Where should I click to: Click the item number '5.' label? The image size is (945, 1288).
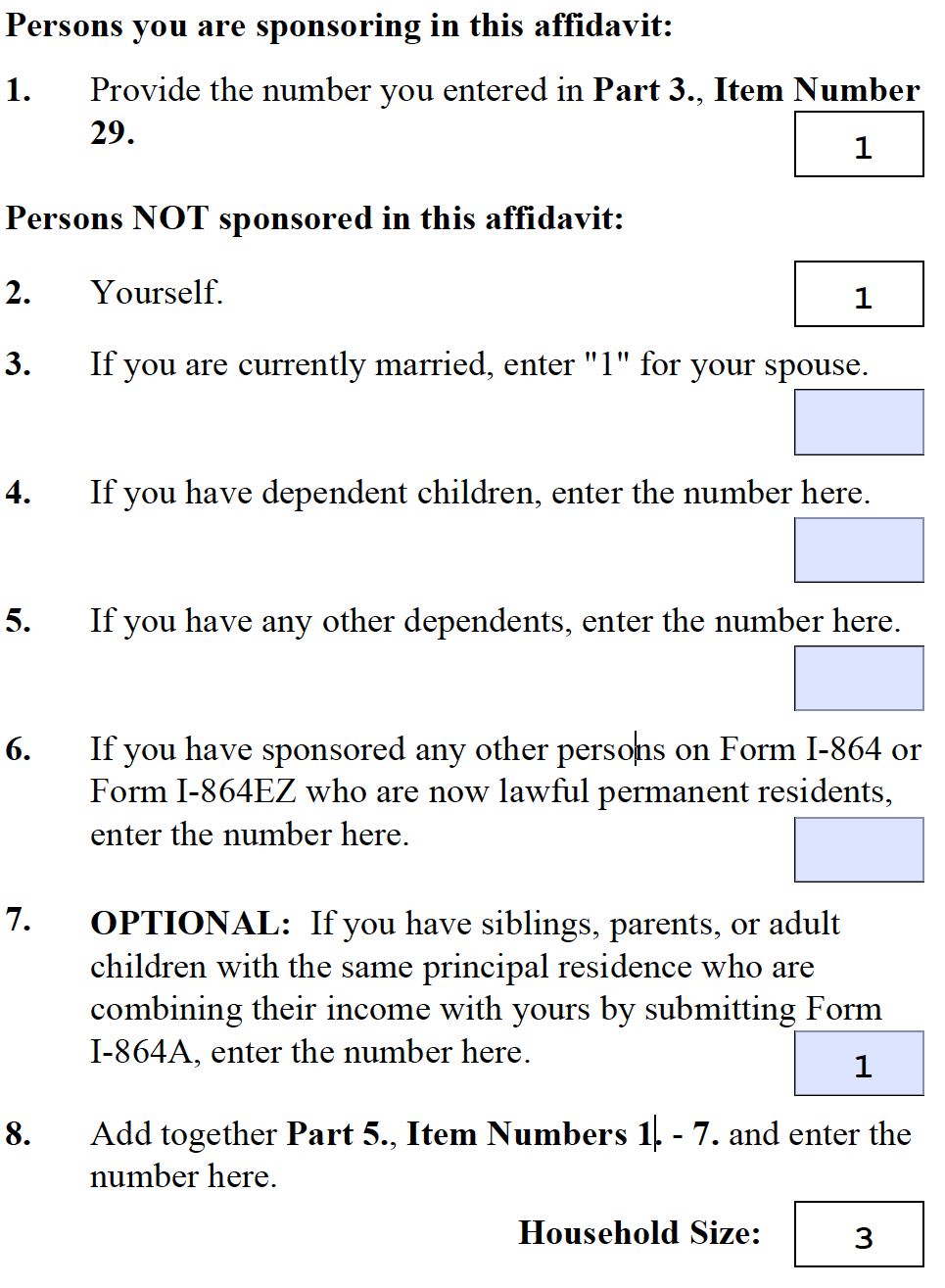[x=18, y=620]
